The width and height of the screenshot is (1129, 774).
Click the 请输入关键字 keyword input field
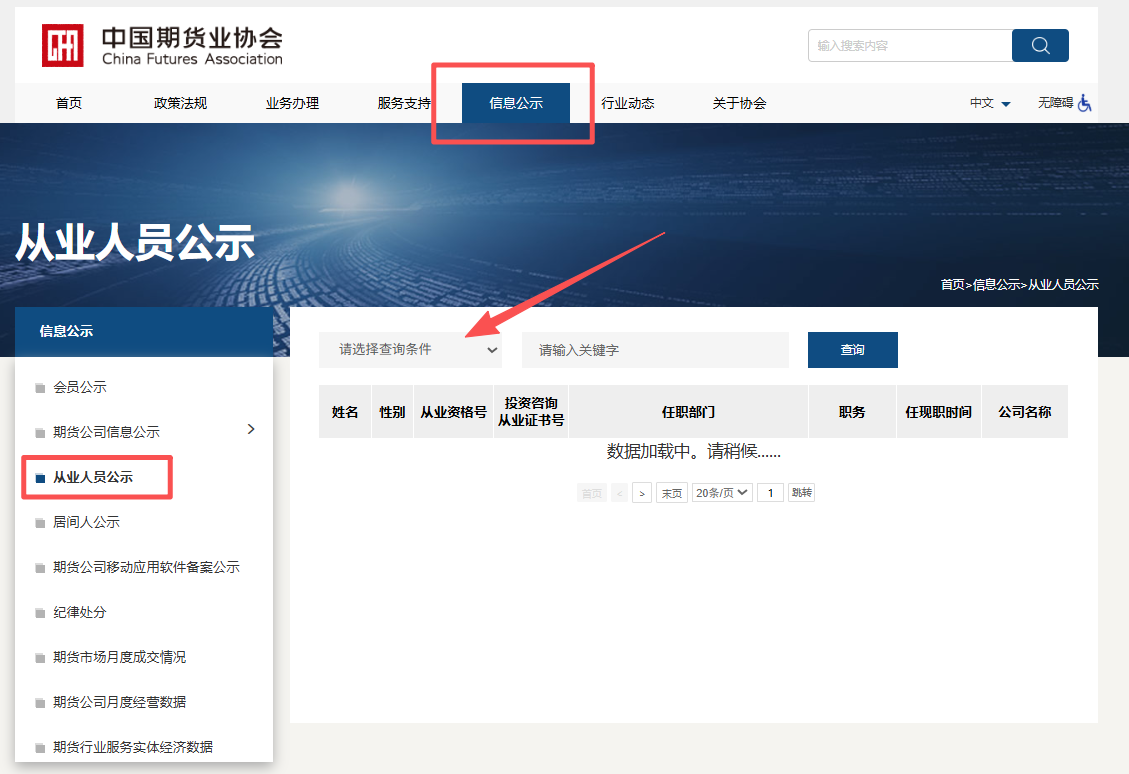pos(655,350)
